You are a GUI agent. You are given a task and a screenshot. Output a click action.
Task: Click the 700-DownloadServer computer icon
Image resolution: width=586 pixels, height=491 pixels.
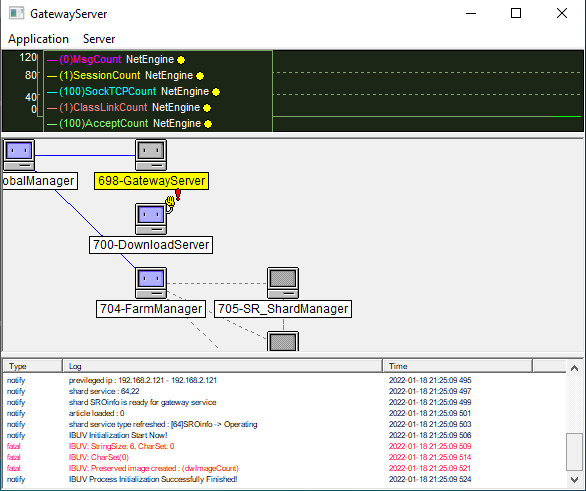151,219
